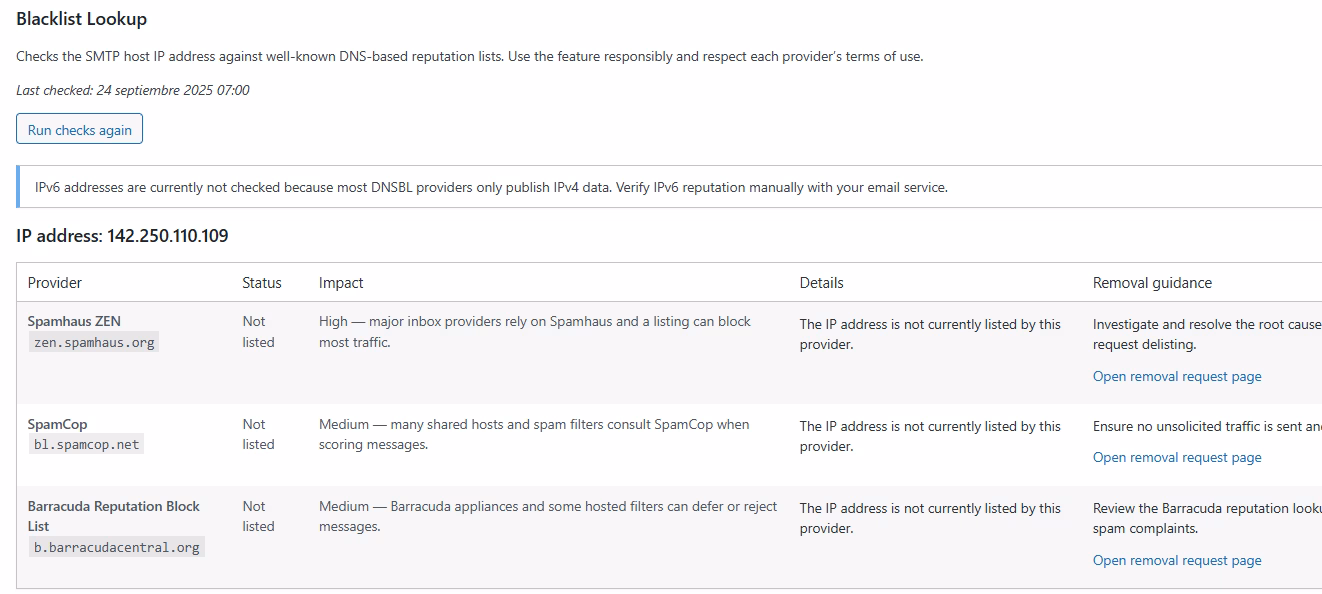This screenshot has height=594, width=1322.
Task: Click the Not listed status for SpamCop
Action: pyautogui.click(x=258, y=434)
